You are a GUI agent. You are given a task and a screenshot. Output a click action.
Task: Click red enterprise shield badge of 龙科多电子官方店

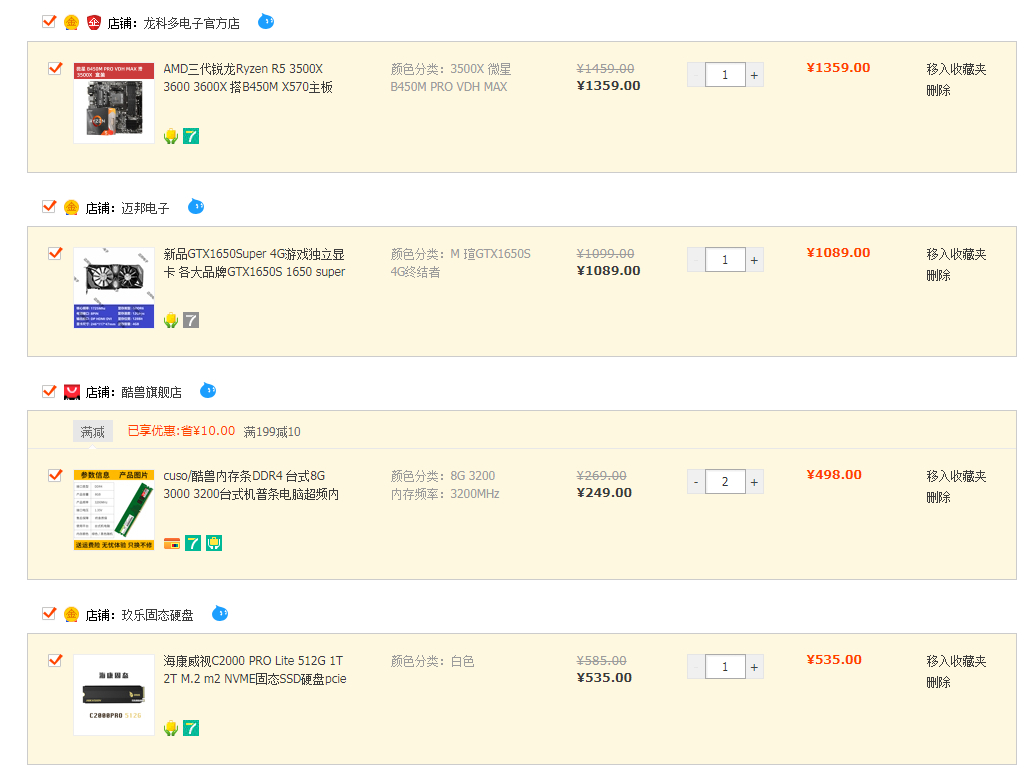pyautogui.click(x=94, y=23)
